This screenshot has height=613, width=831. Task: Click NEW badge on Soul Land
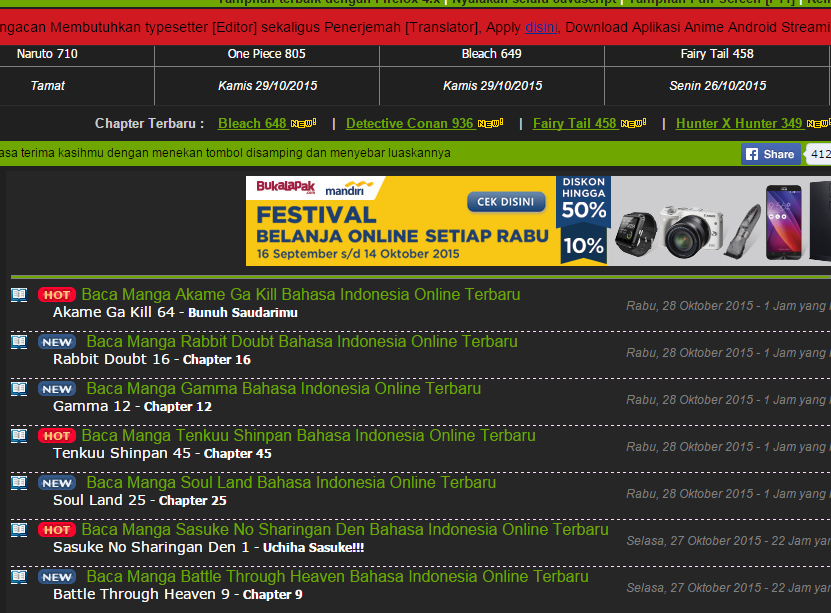[x=57, y=483]
